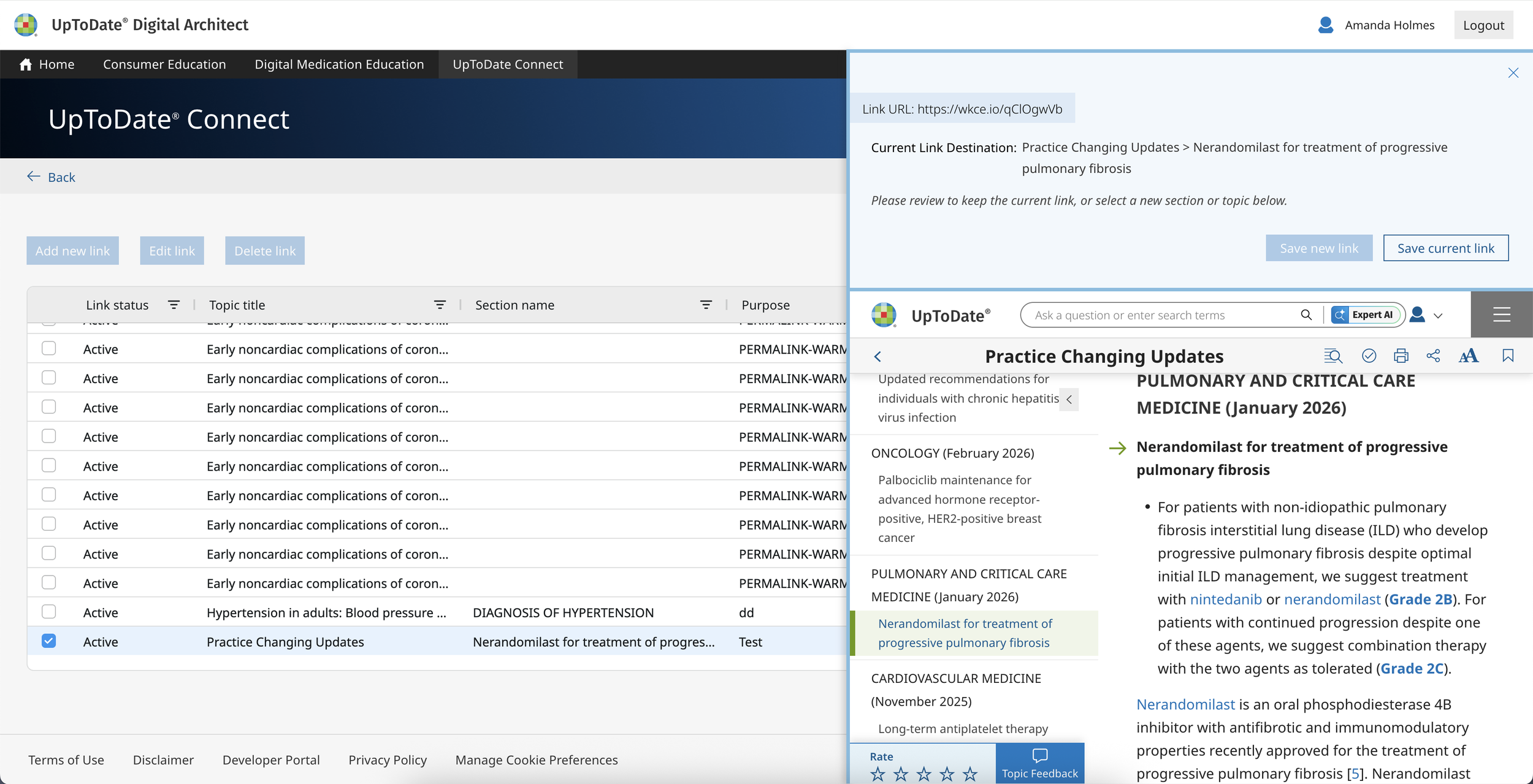The image size is (1533, 784).
Task: Select CARDIOVASCULAR MEDICINE (November 2025) outline heading
Action: pyautogui.click(x=956, y=690)
